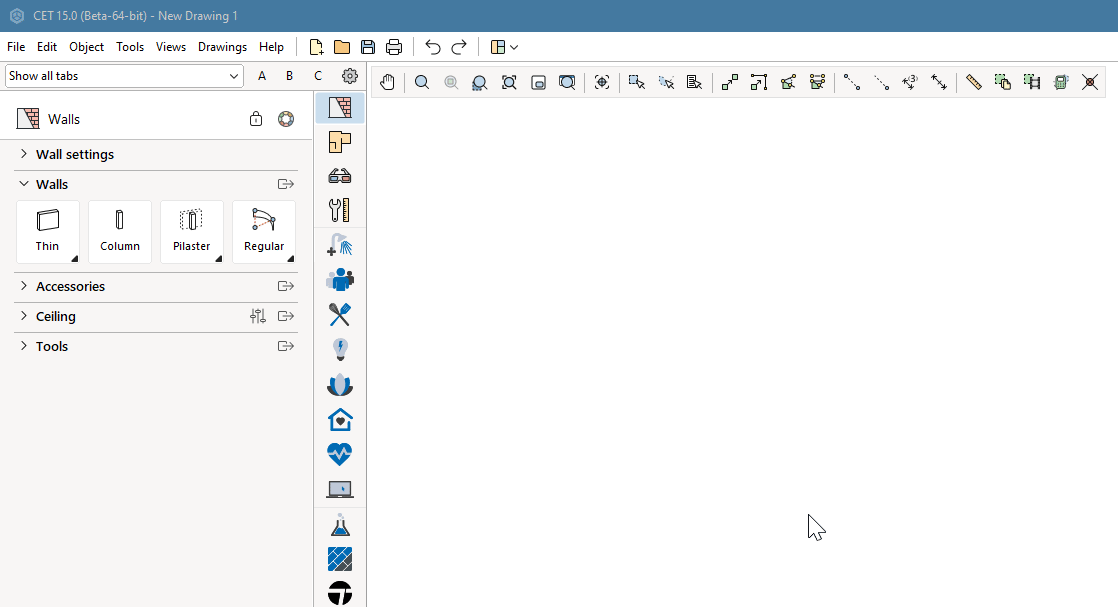Open the laboratory flask component tab
1118x607 pixels.
click(340, 525)
